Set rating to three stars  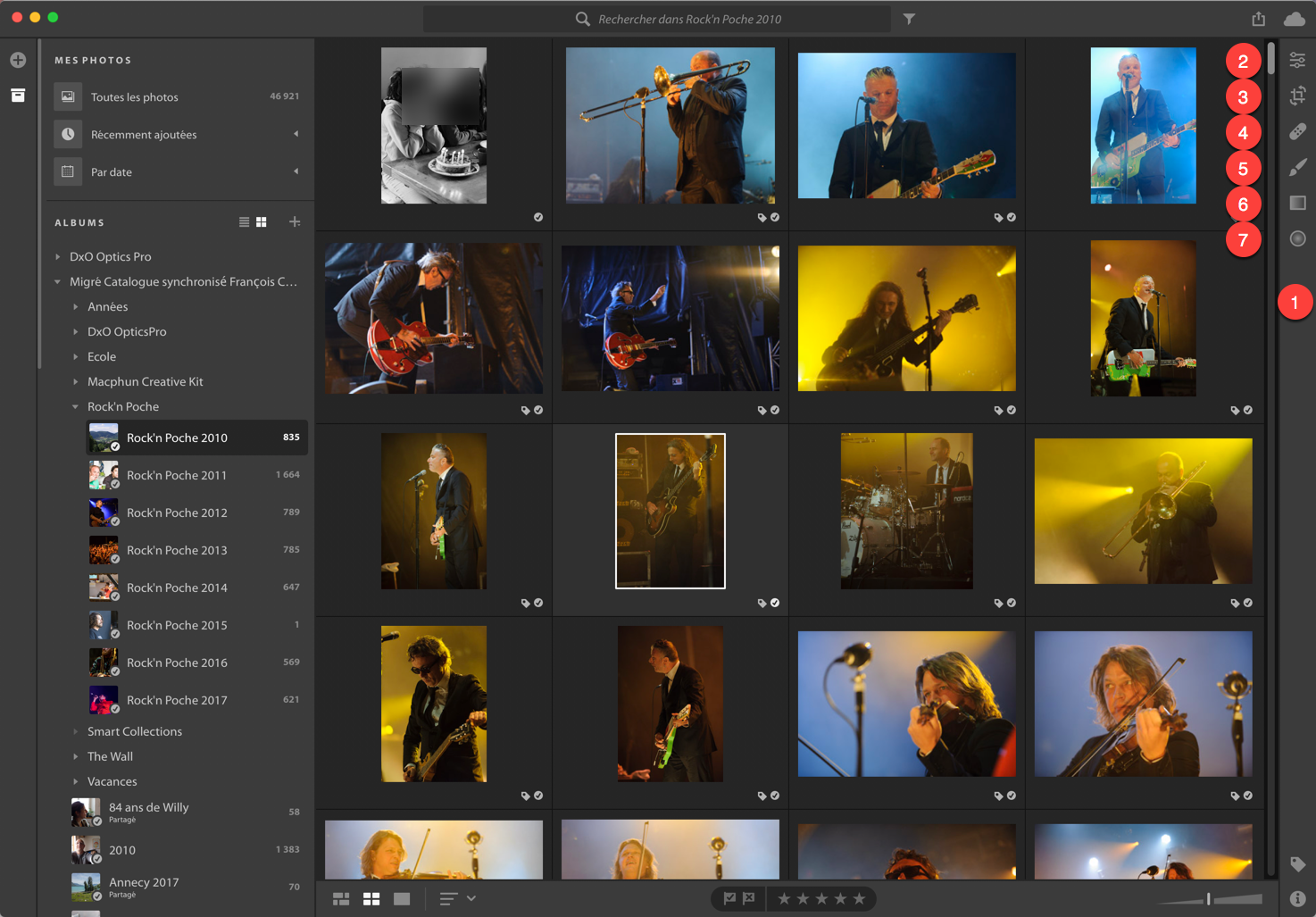click(821, 898)
